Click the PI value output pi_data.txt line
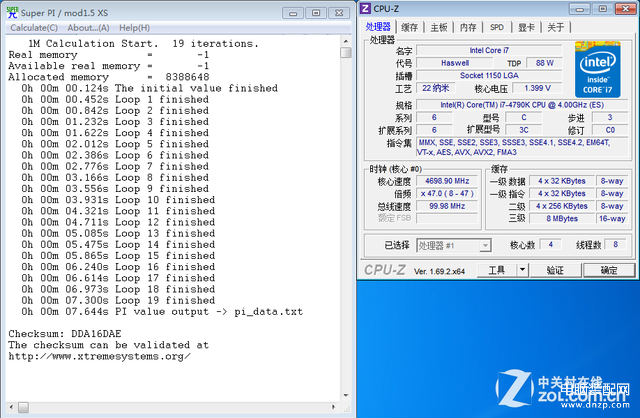Screen dimensions: 640x418 [x=162, y=312]
